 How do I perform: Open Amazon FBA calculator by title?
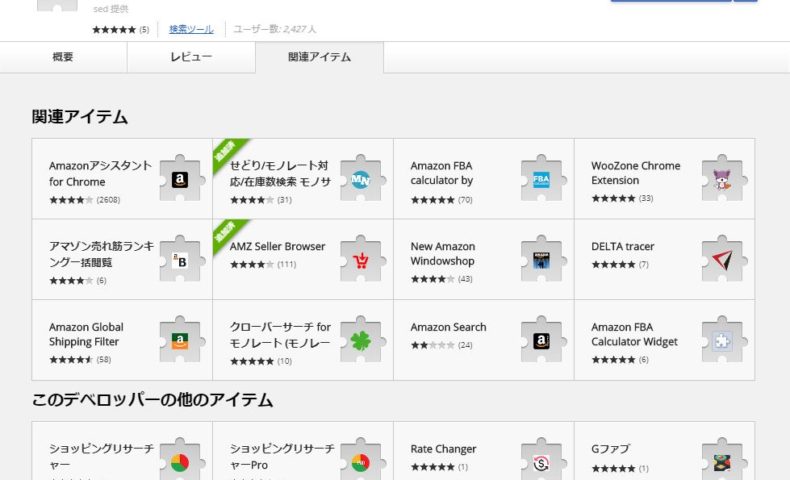tap(441, 173)
